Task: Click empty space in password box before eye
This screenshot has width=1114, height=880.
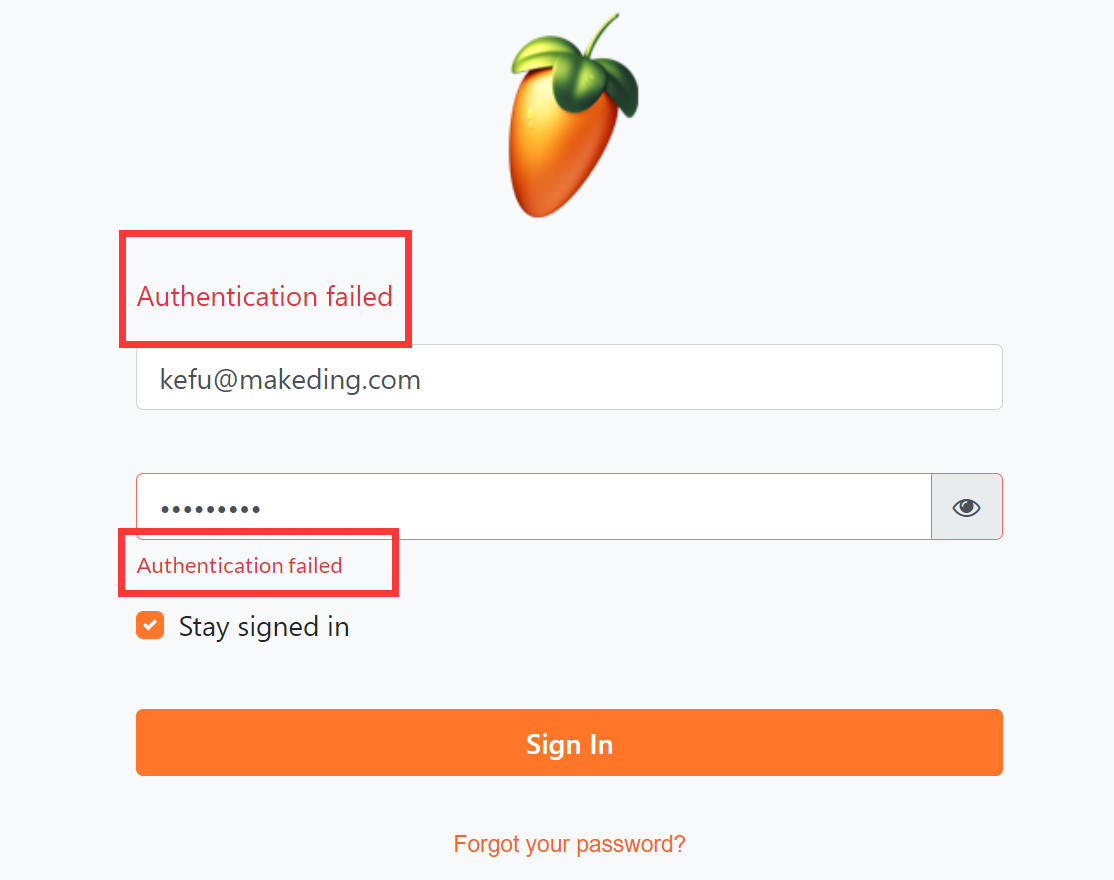Action: pos(600,507)
